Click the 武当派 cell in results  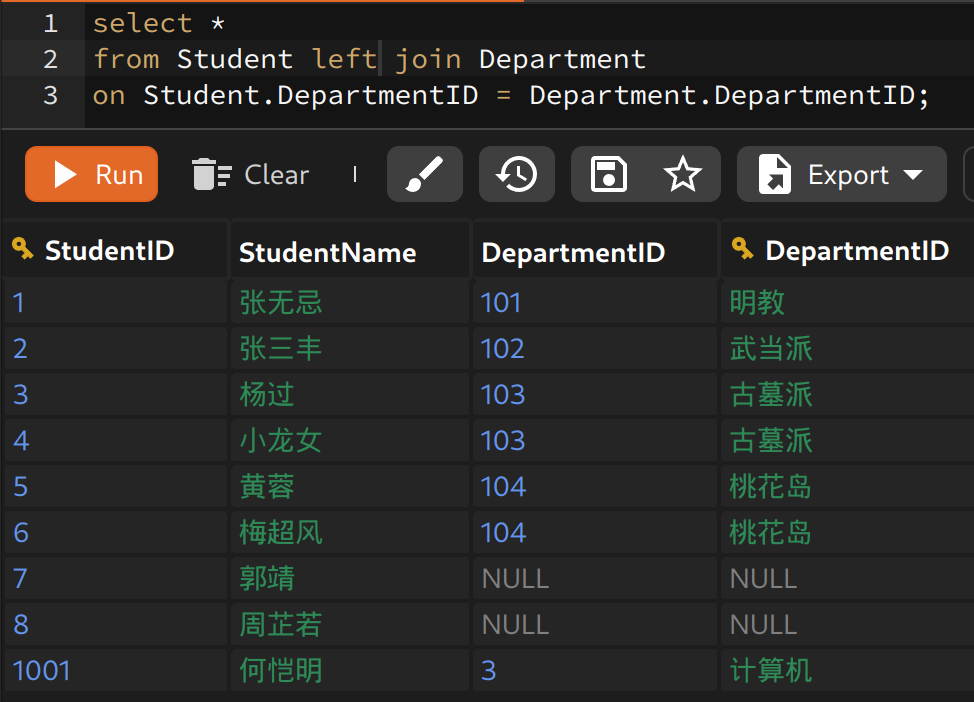click(x=770, y=348)
